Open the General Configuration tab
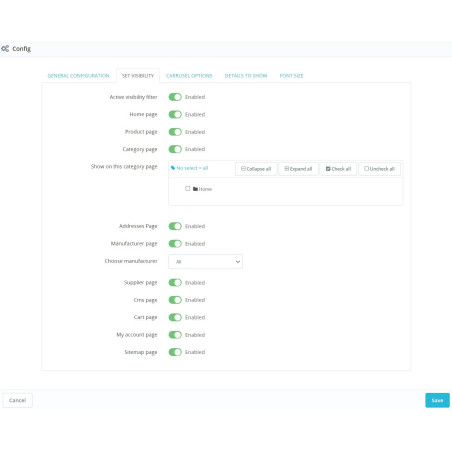The image size is (452, 452). pyautogui.click(x=78, y=76)
